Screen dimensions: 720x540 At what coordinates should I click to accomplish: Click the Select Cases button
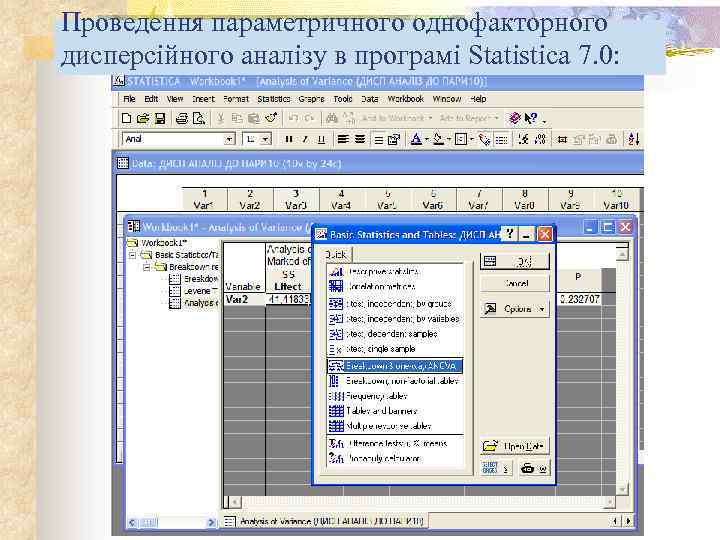click(496, 468)
